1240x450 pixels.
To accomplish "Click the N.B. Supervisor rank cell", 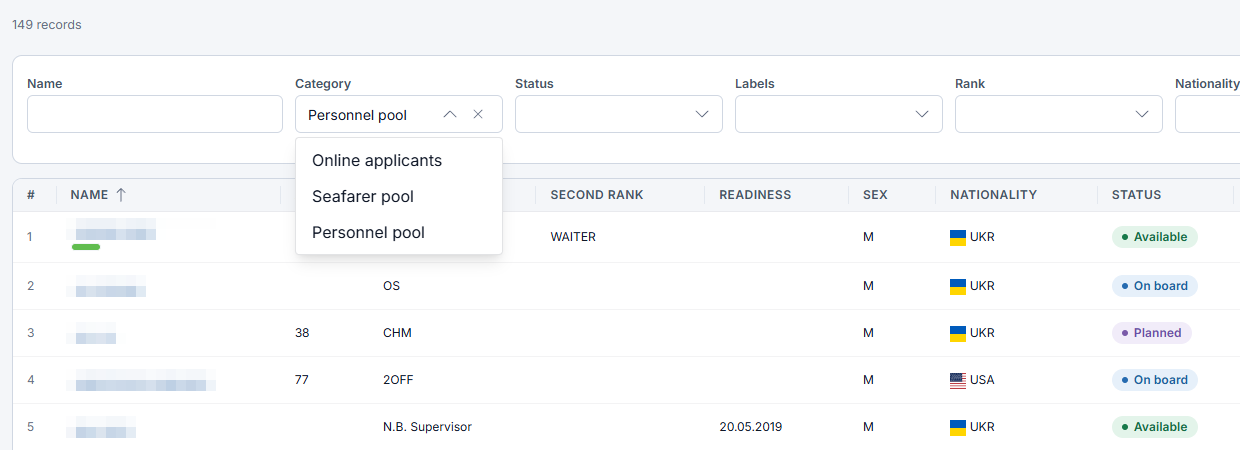I will pyautogui.click(x=427, y=427).
